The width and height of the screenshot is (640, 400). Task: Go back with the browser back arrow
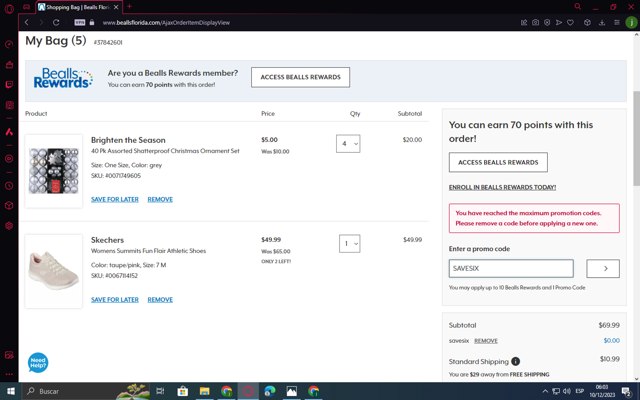(27, 22)
